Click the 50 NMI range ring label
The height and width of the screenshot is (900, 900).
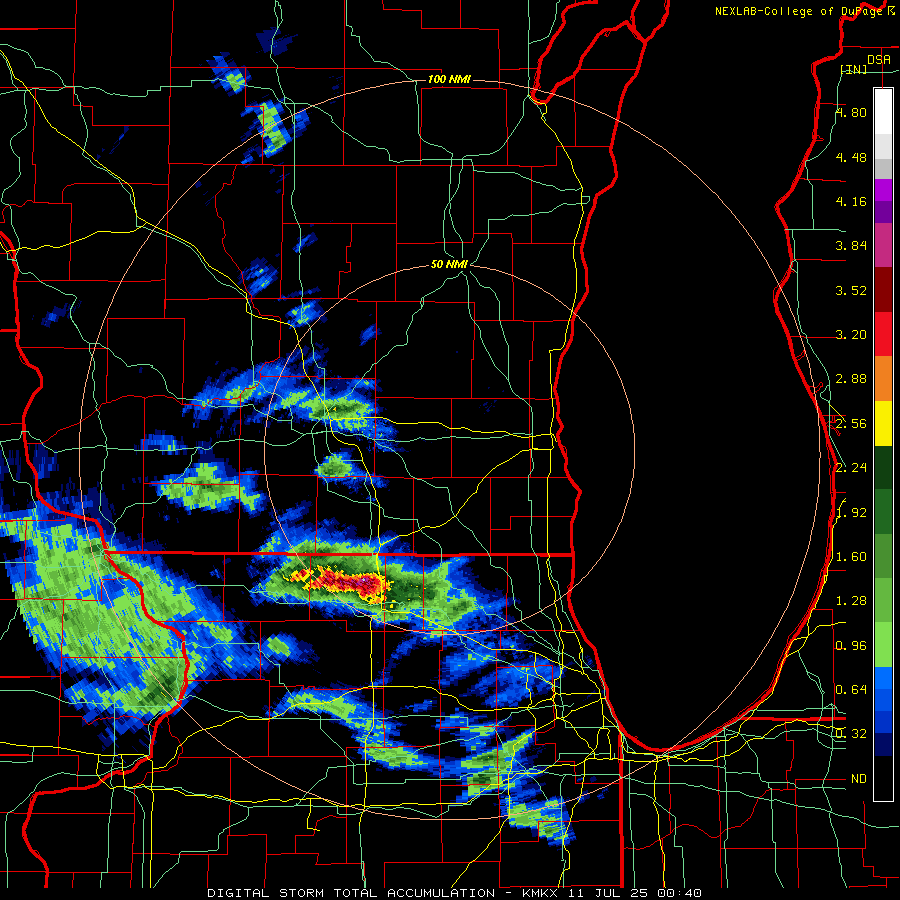point(449,264)
